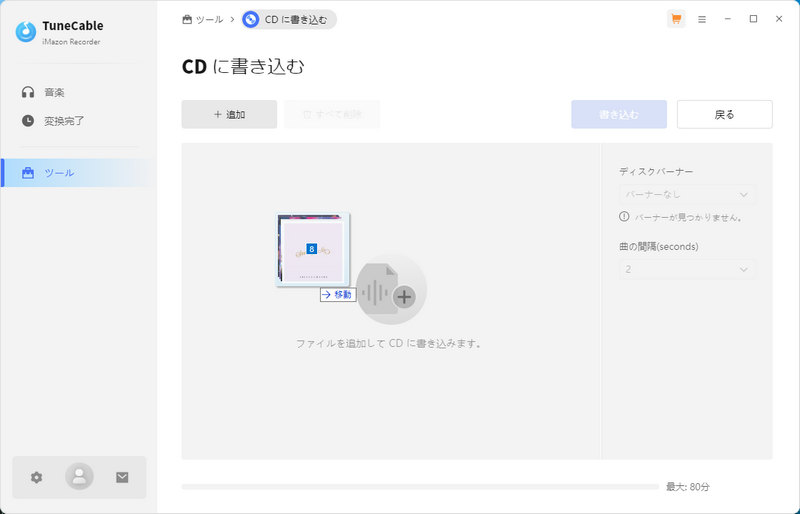
Task: Open the 曲の間隔 seconds dropdown
Action: point(687,269)
